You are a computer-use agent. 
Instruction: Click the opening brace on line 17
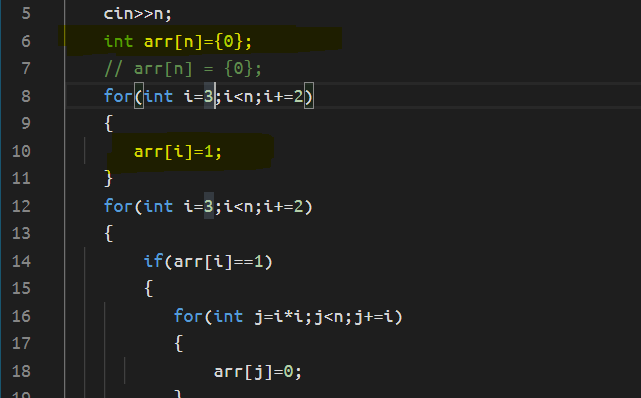(178, 344)
